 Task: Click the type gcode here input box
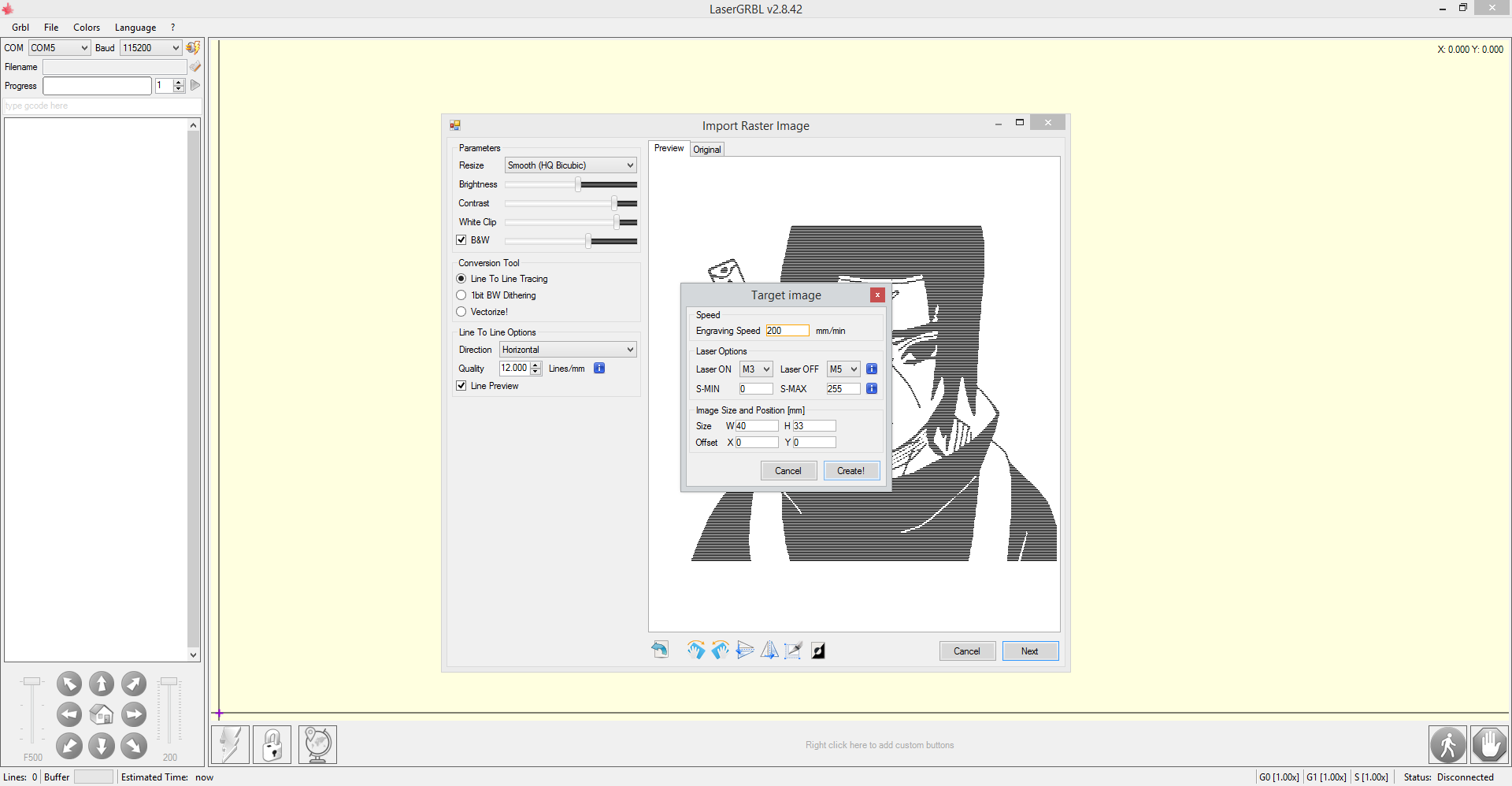click(x=102, y=106)
